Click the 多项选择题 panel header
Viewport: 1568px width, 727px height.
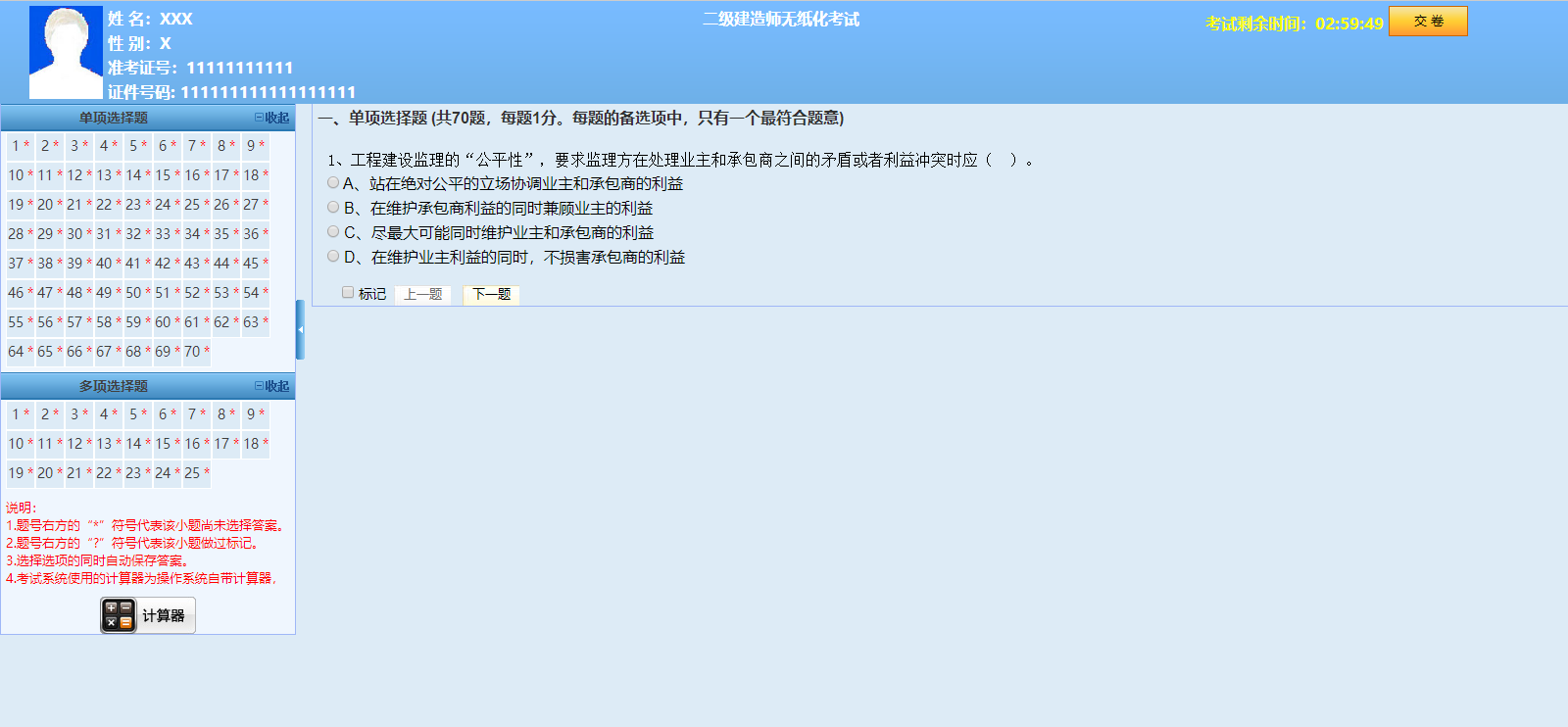pos(114,386)
